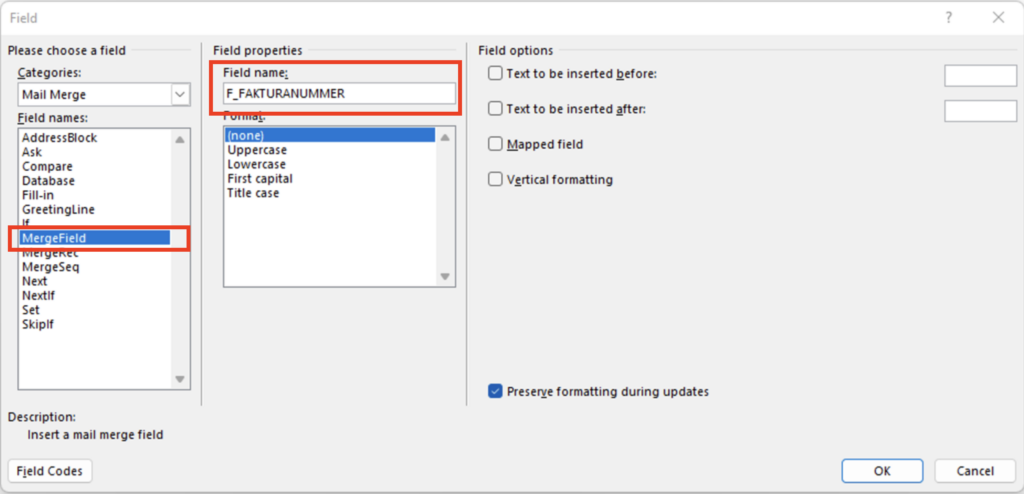Click the Field Codes button
This screenshot has width=1024, height=494.
50,471
